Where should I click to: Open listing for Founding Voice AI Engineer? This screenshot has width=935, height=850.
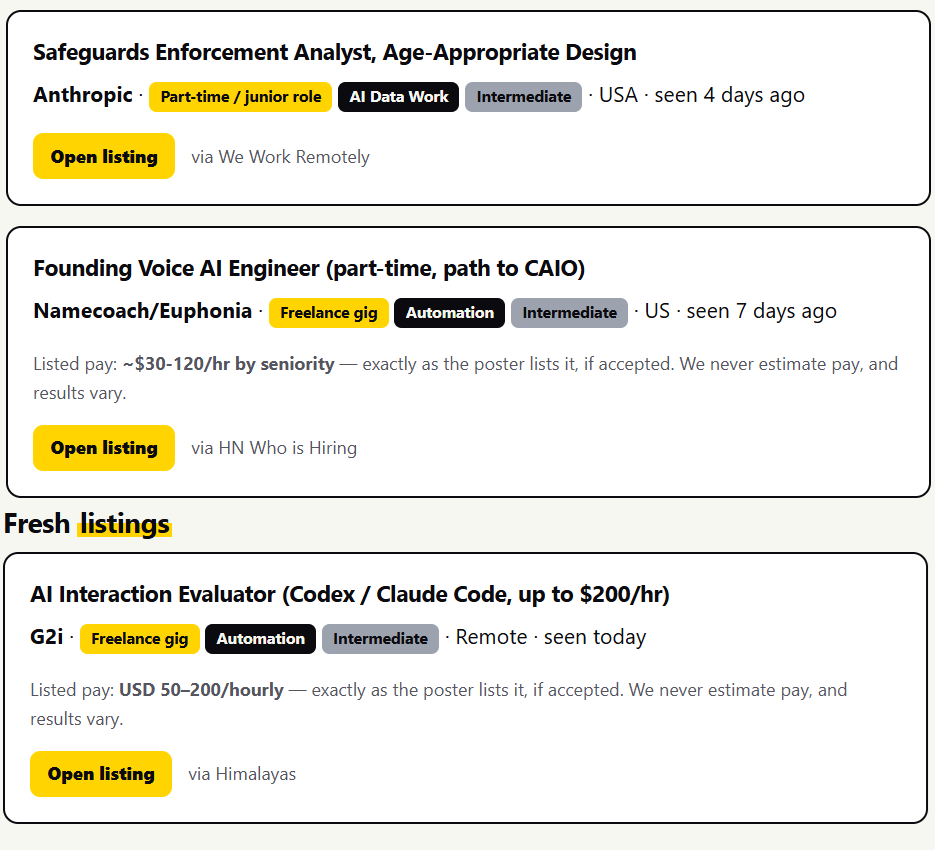[104, 448]
